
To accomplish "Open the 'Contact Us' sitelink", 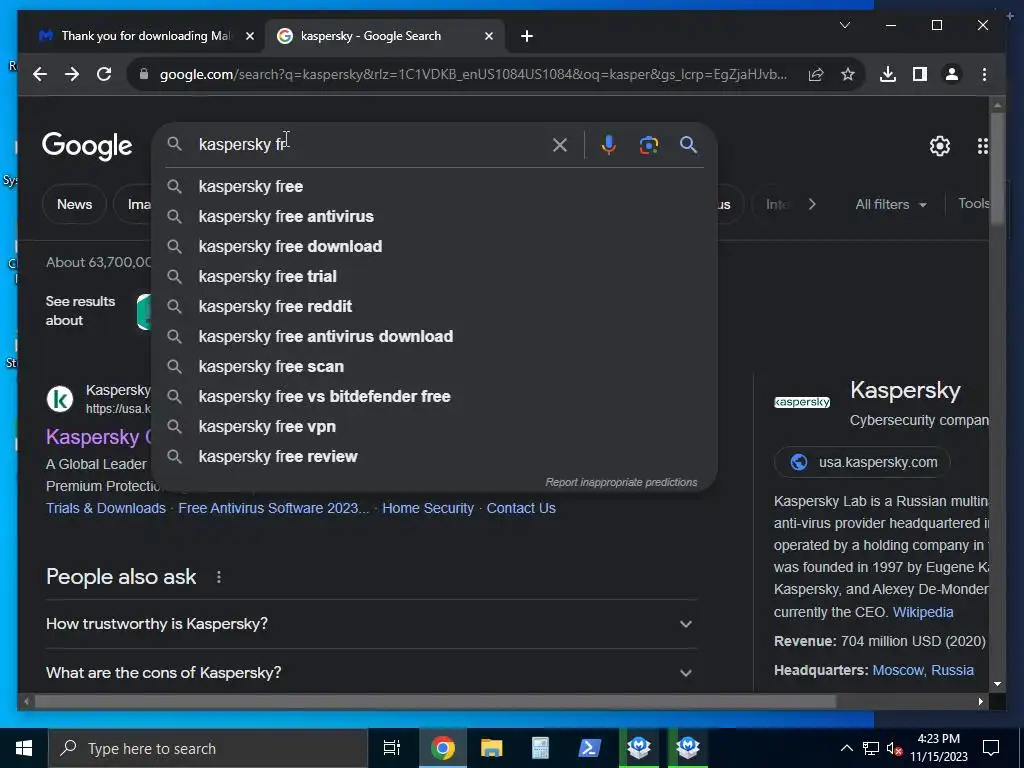I will (x=521, y=508).
